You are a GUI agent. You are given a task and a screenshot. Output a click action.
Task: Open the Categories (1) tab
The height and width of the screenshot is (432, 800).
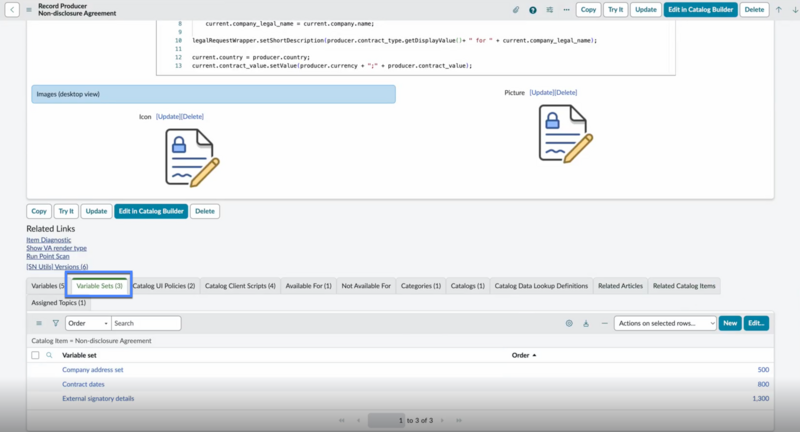pyautogui.click(x=420, y=286)
